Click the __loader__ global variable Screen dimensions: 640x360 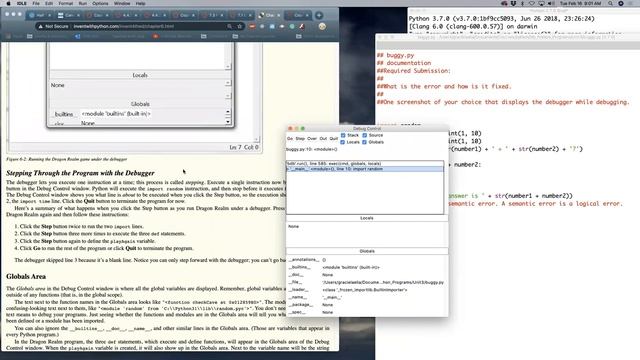(x=298, y=290)
